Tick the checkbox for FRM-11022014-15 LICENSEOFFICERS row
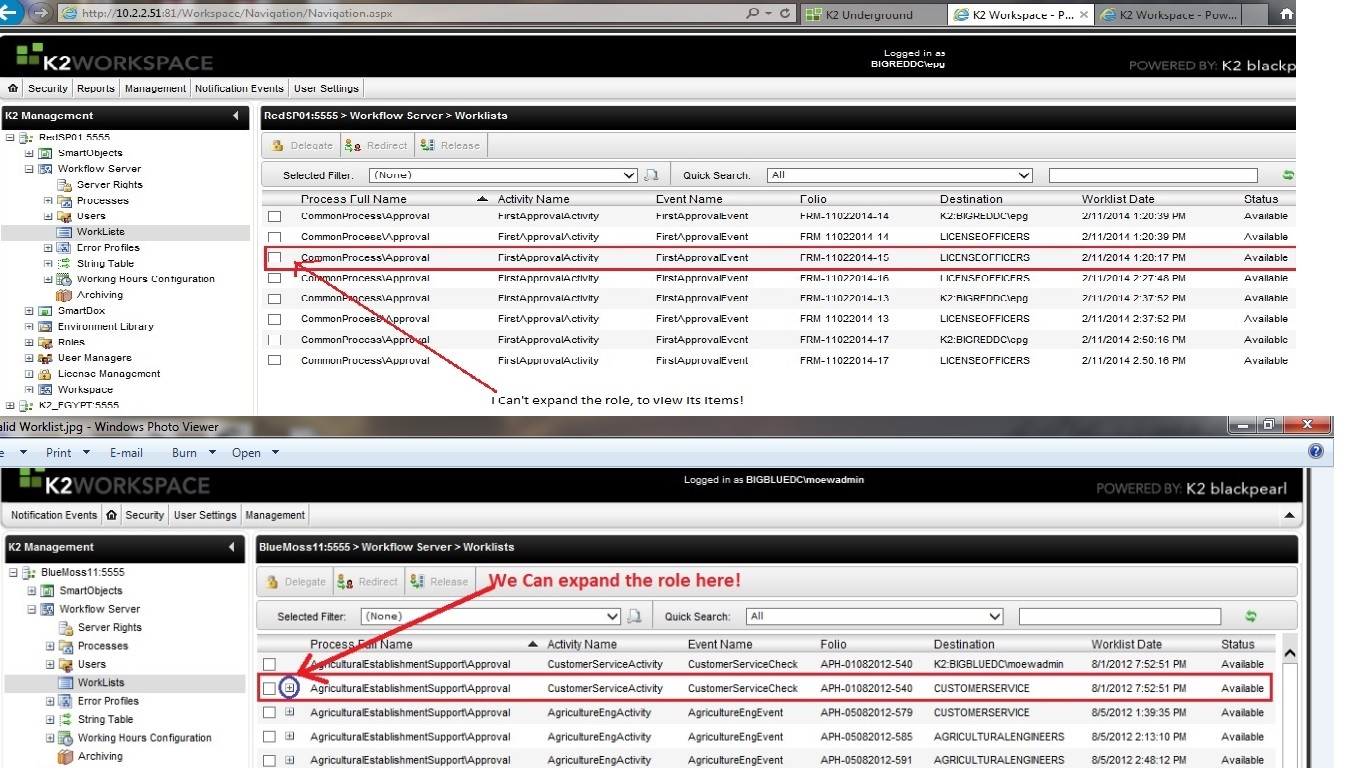Screen dimensions: 1366x768 click(x=274, y=258)
